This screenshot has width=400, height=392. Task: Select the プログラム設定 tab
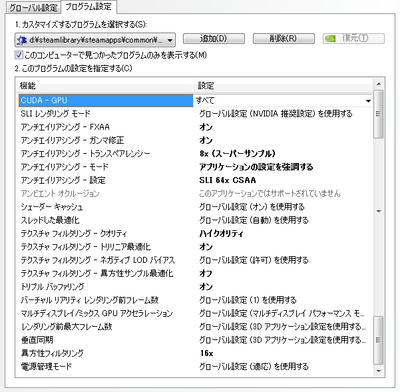89,7
